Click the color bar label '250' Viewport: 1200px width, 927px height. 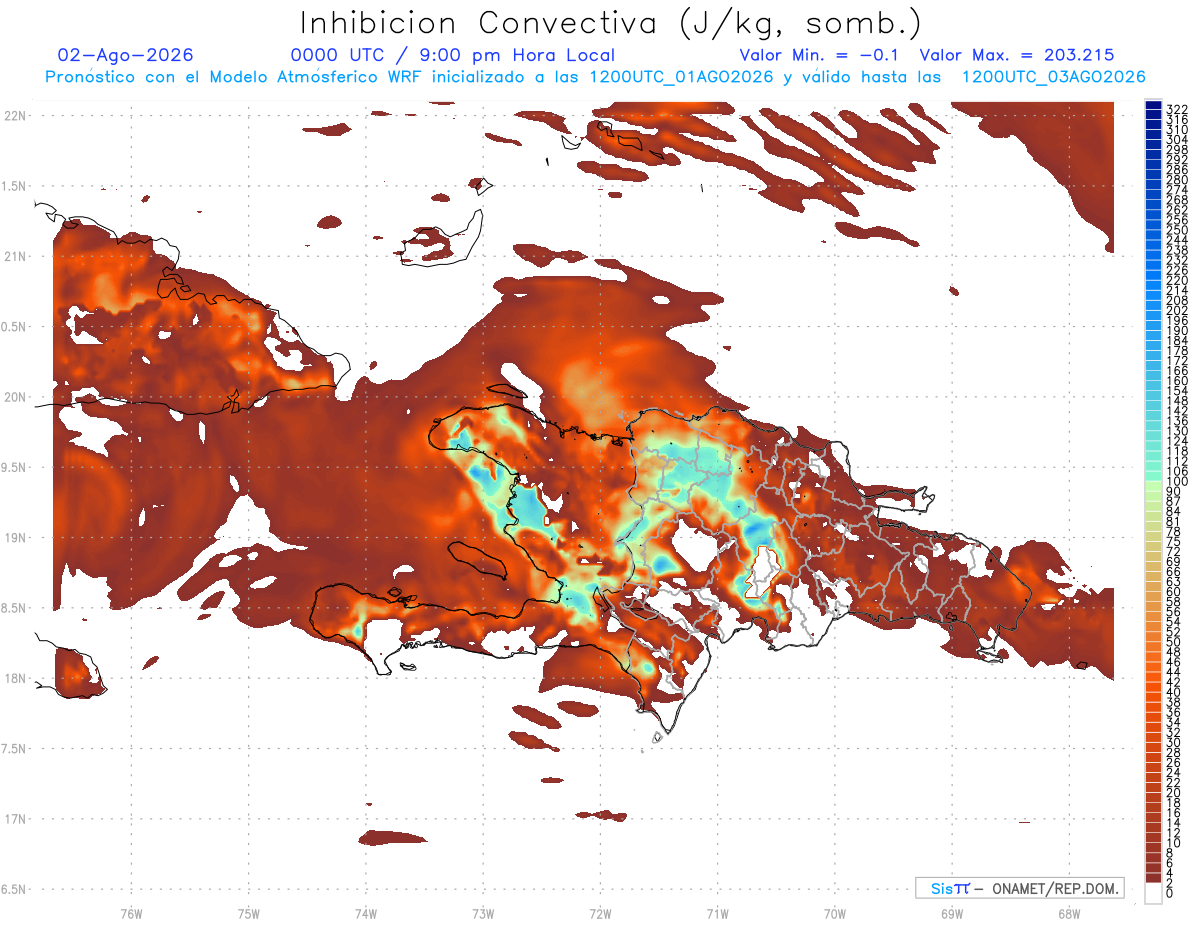[1177, 230]
